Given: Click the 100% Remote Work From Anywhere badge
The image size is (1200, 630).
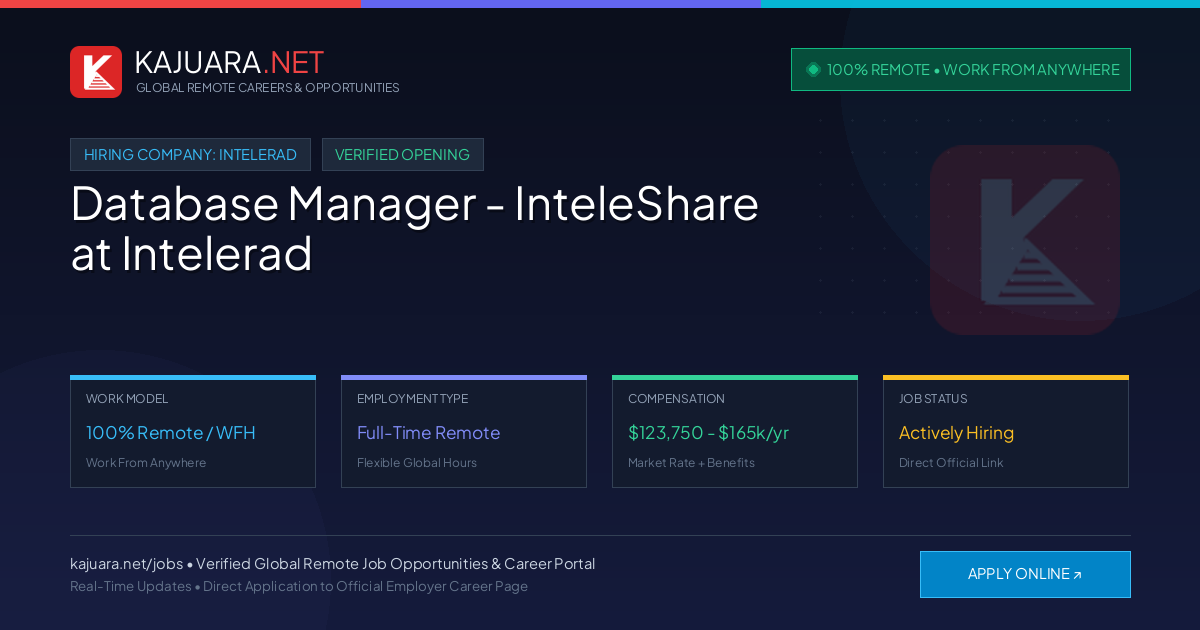Looking at the screenshot, I should (961, 70).
